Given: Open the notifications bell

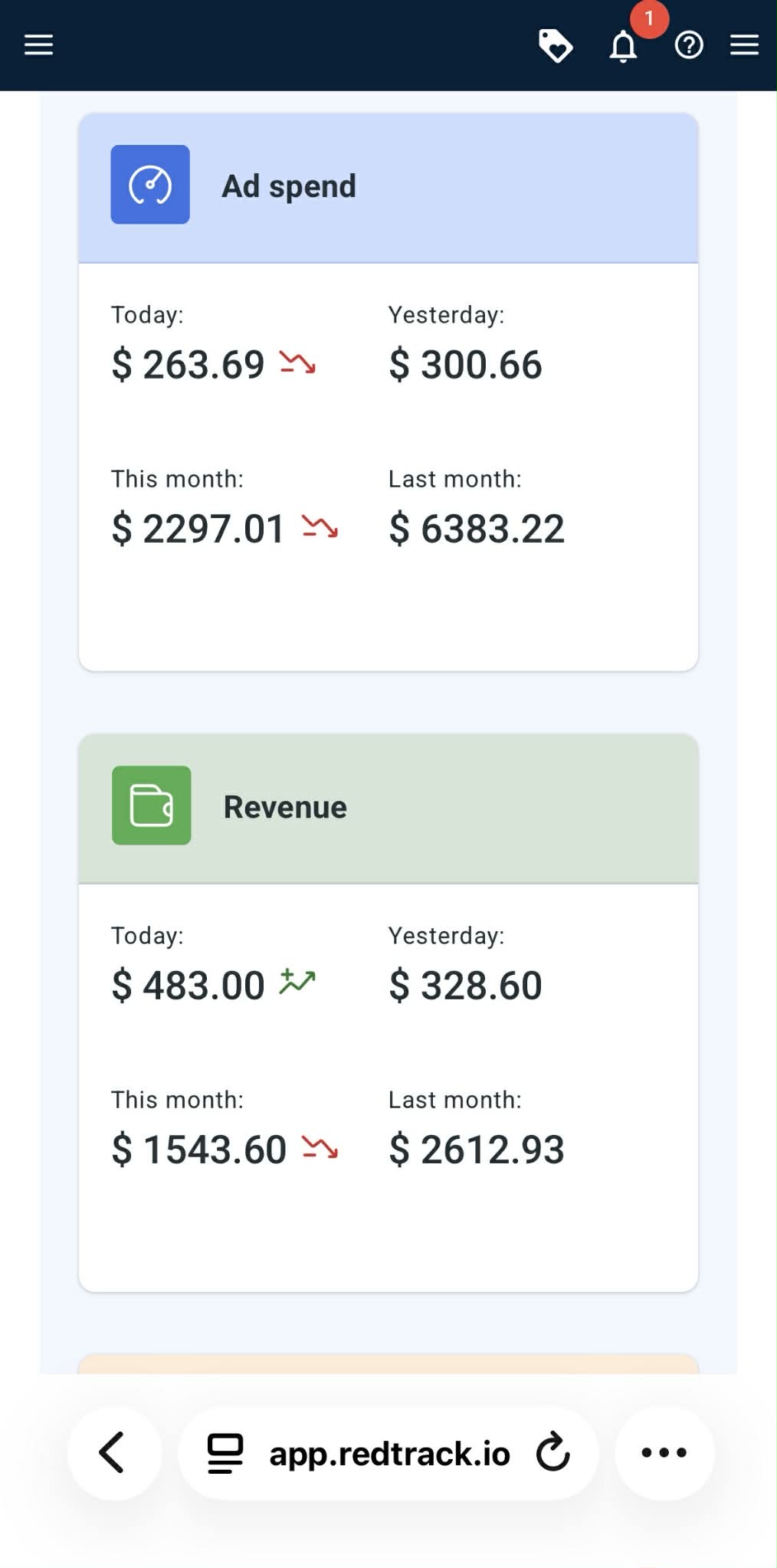Looking at the screenshot, I should (623, 46).
